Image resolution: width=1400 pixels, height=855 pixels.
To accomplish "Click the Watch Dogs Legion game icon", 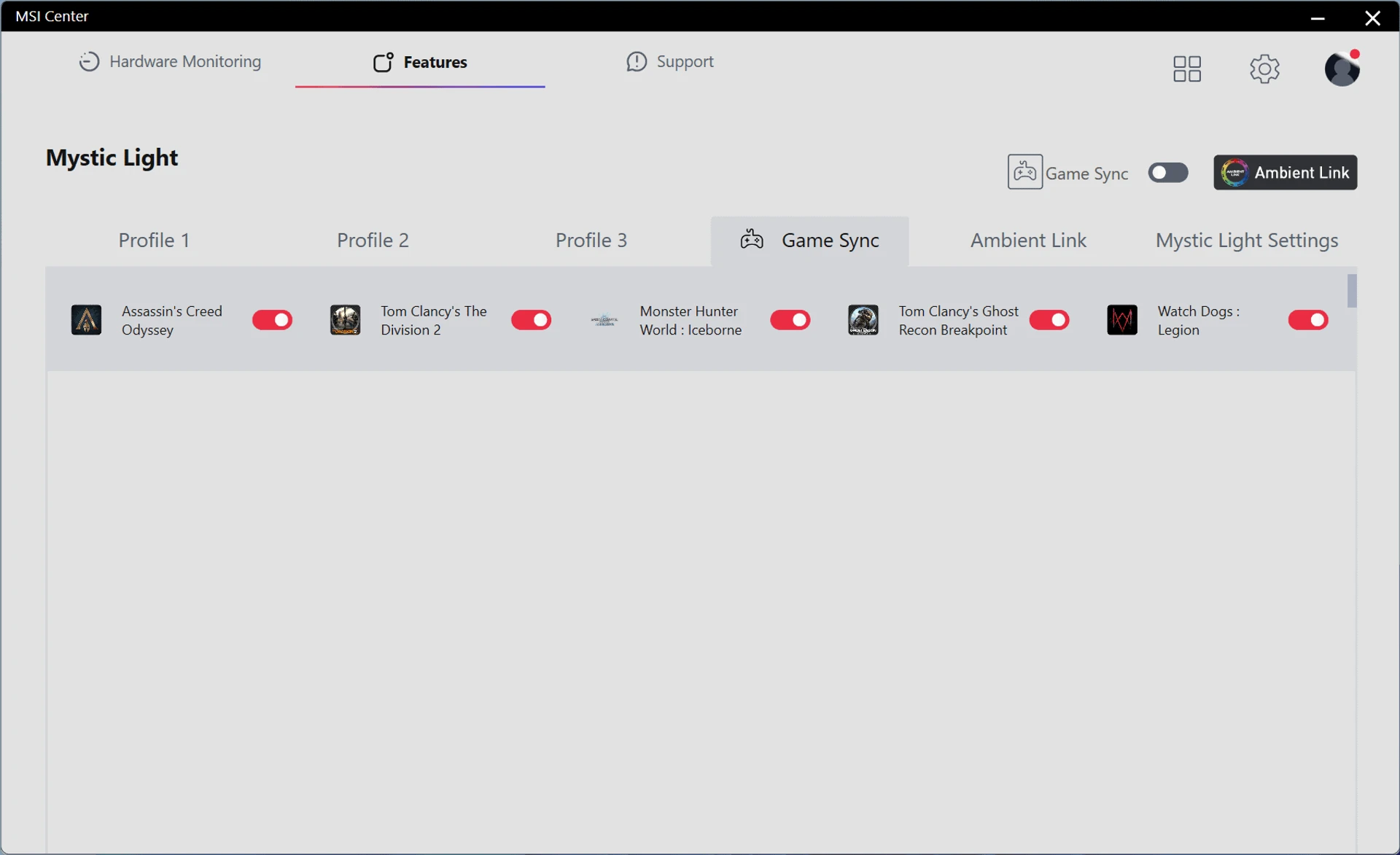I will [1122, 320].
